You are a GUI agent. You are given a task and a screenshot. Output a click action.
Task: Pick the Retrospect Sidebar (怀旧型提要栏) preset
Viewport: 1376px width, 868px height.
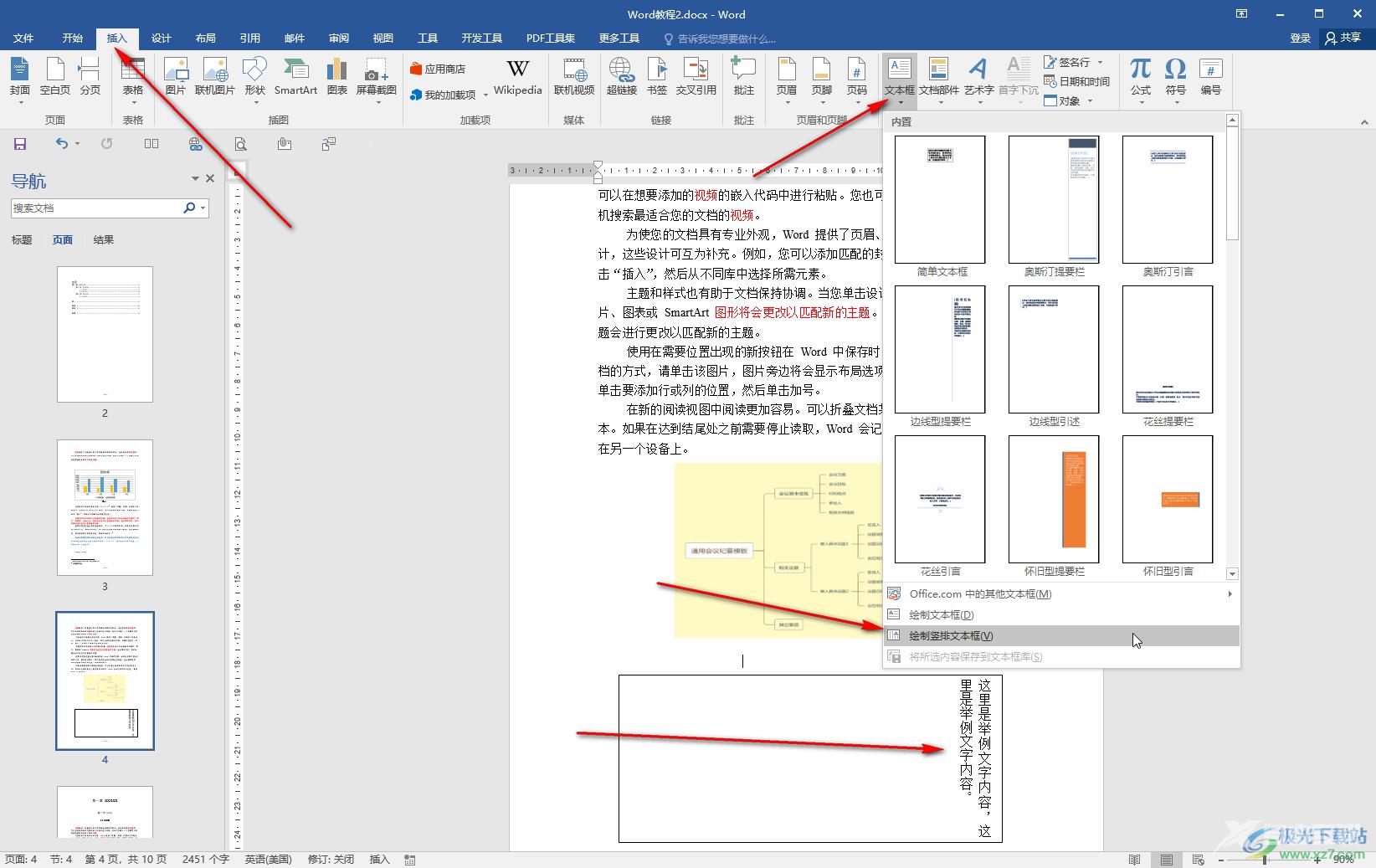[x=1054, y=499]
